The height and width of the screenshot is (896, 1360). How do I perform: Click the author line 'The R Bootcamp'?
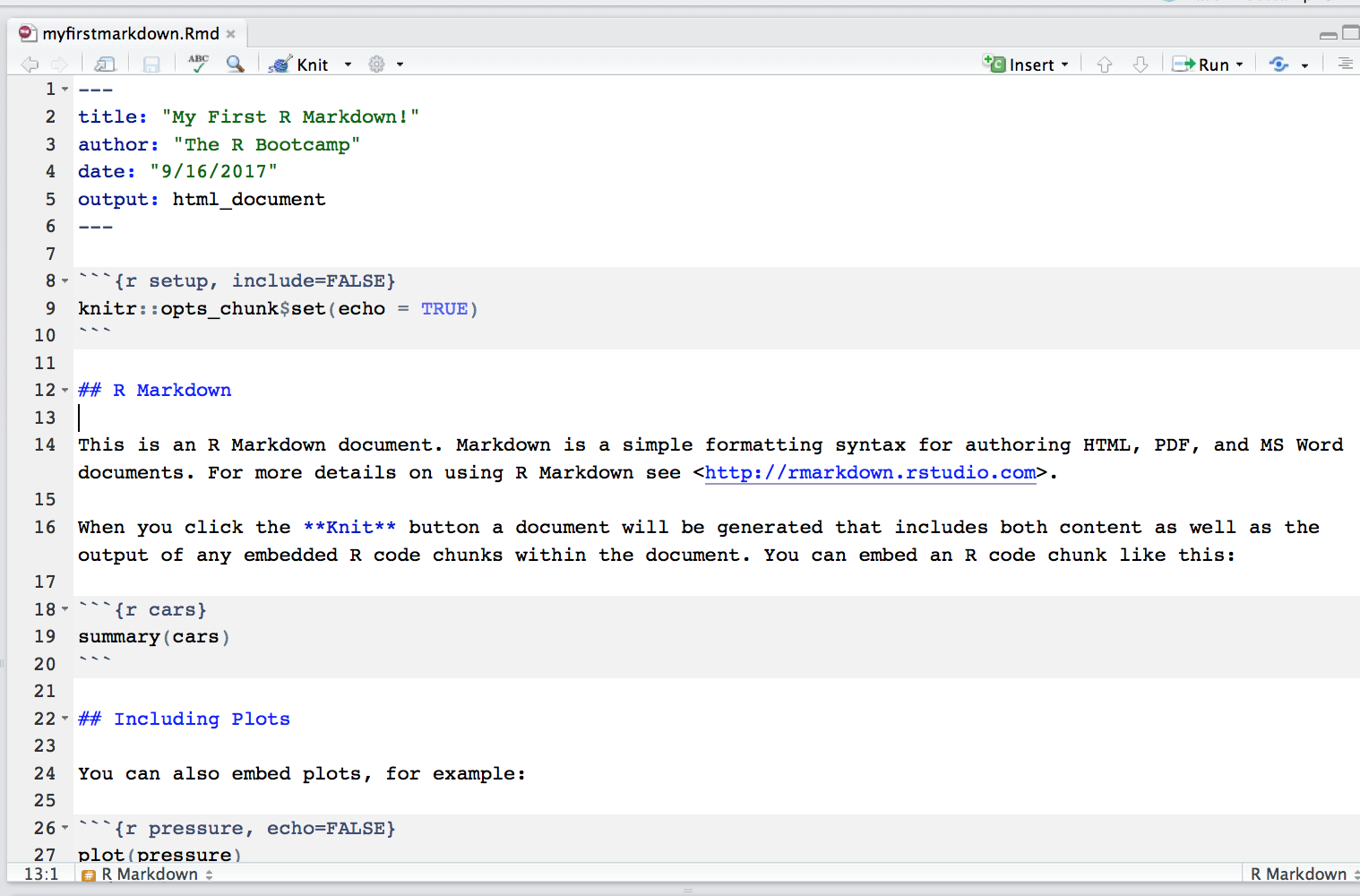[219, 144]
